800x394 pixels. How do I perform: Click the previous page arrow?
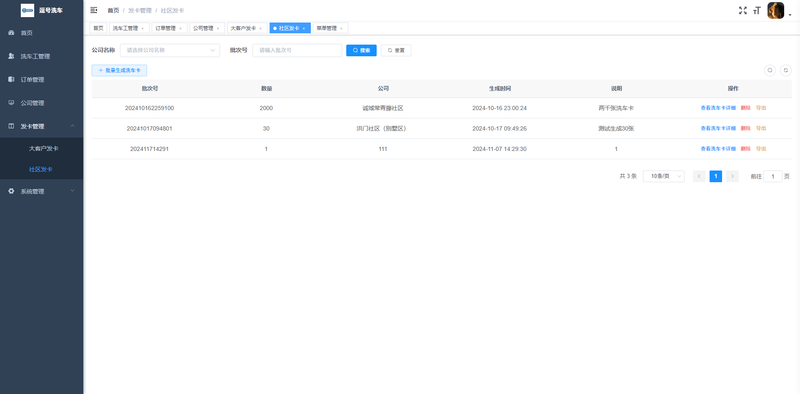[699, 176]
